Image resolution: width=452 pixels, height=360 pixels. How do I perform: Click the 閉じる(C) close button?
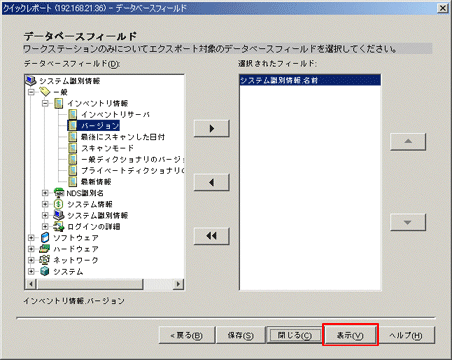tap(295, 335)
